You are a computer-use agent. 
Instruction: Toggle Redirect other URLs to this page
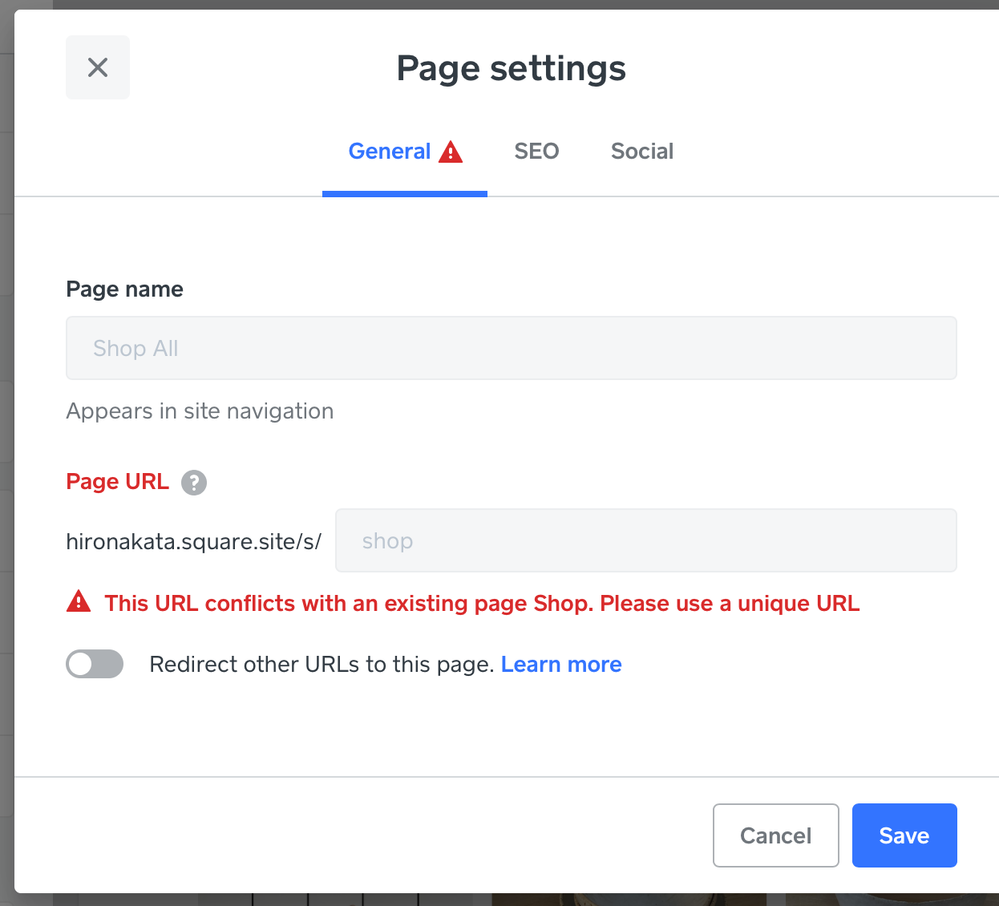(x=95, y=664)
